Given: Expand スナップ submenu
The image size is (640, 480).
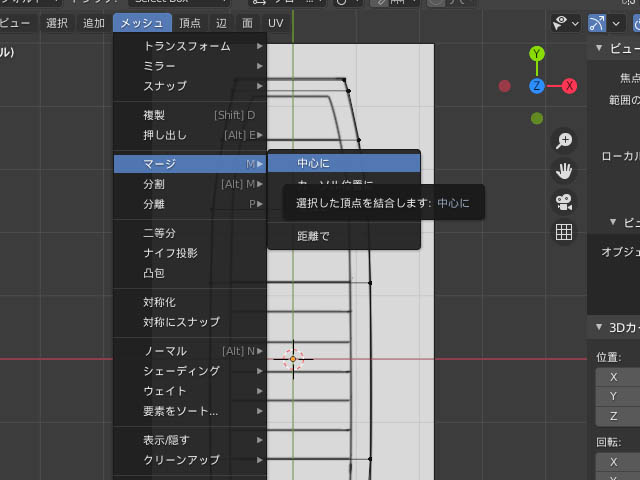Looking at the screenshot, I should 190,86.
